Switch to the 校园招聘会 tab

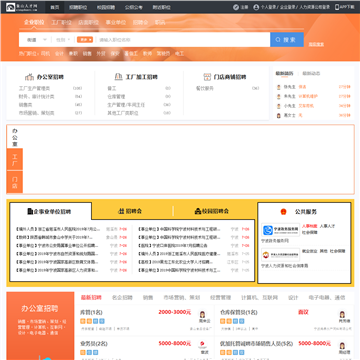click(212, 211)
